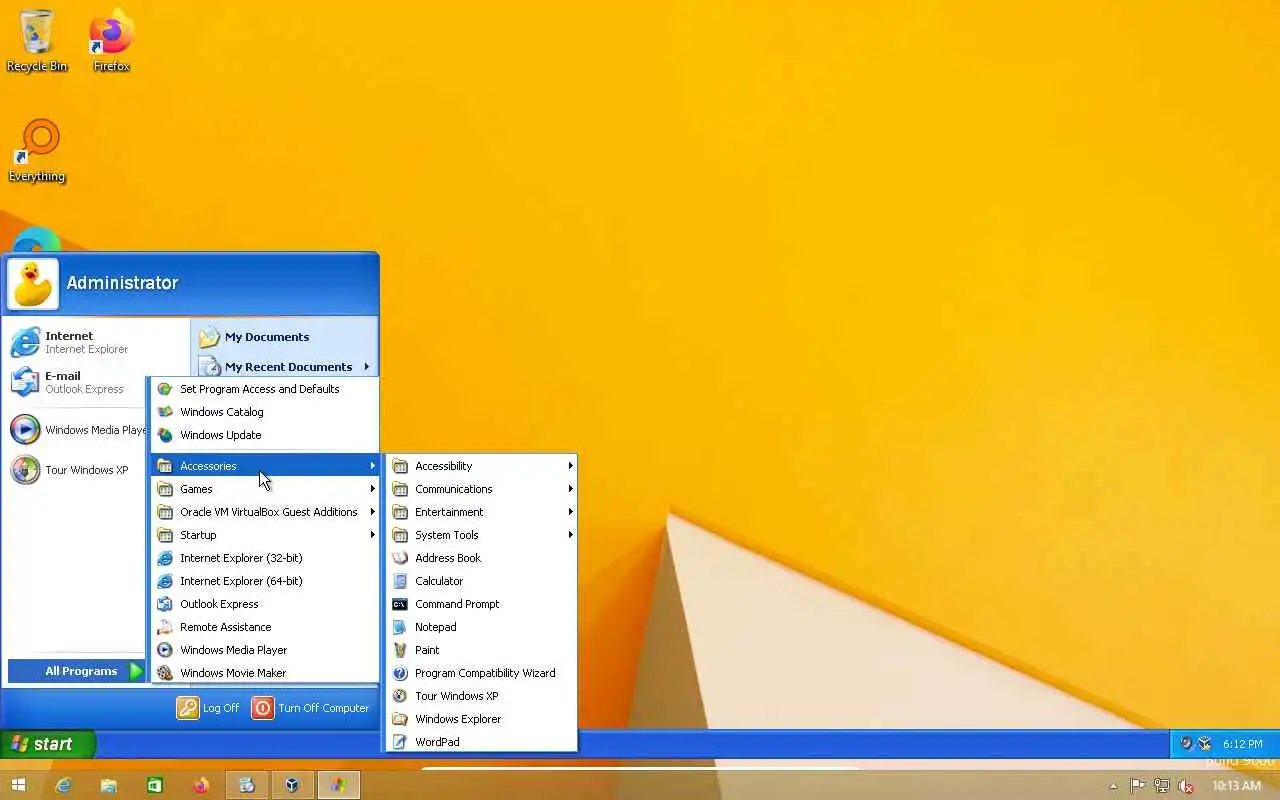Start Program Compatibility Wizard

(x=482, y=673)
